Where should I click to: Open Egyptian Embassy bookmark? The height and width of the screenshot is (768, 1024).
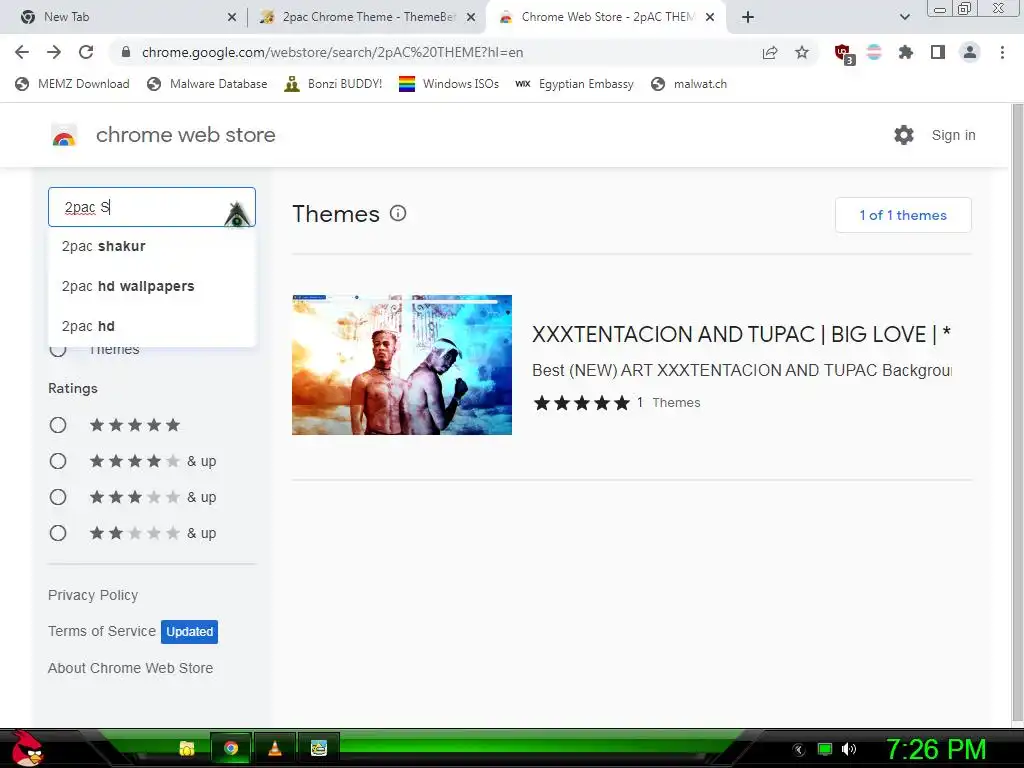pyautogui.click(x=575, y=84)
